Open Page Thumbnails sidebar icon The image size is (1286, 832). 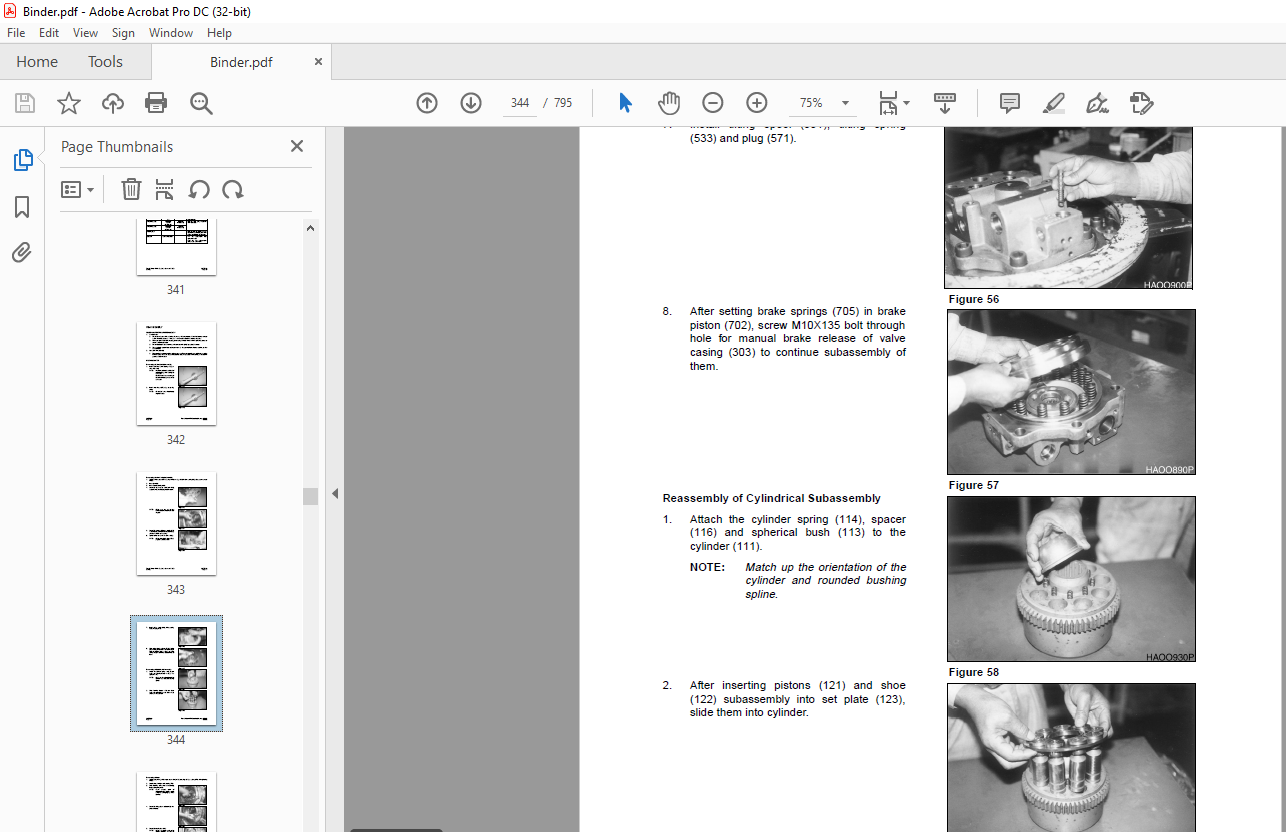pos(22,159)
